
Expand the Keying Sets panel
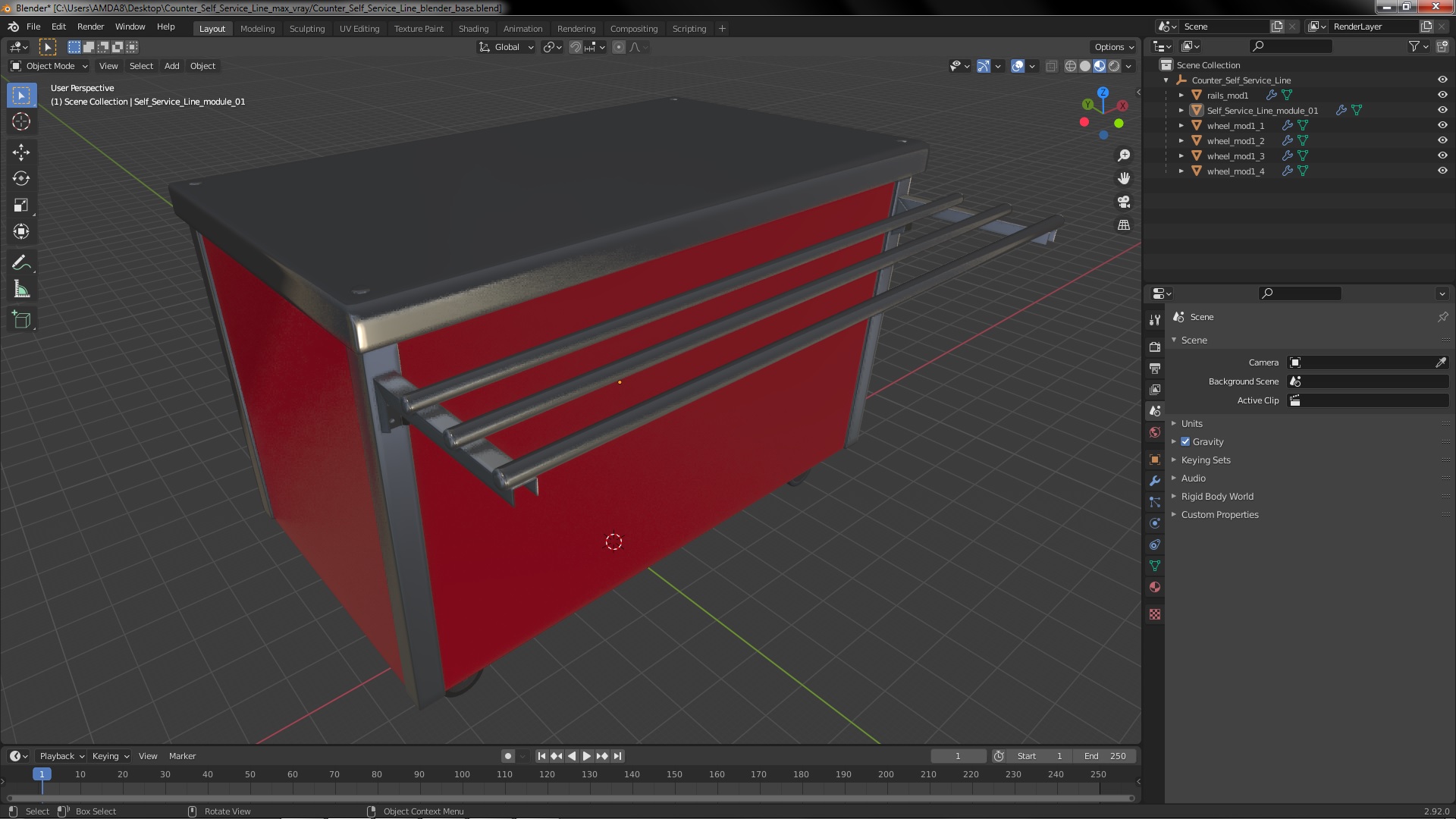pyautogui.click(x=1205, y=460)
